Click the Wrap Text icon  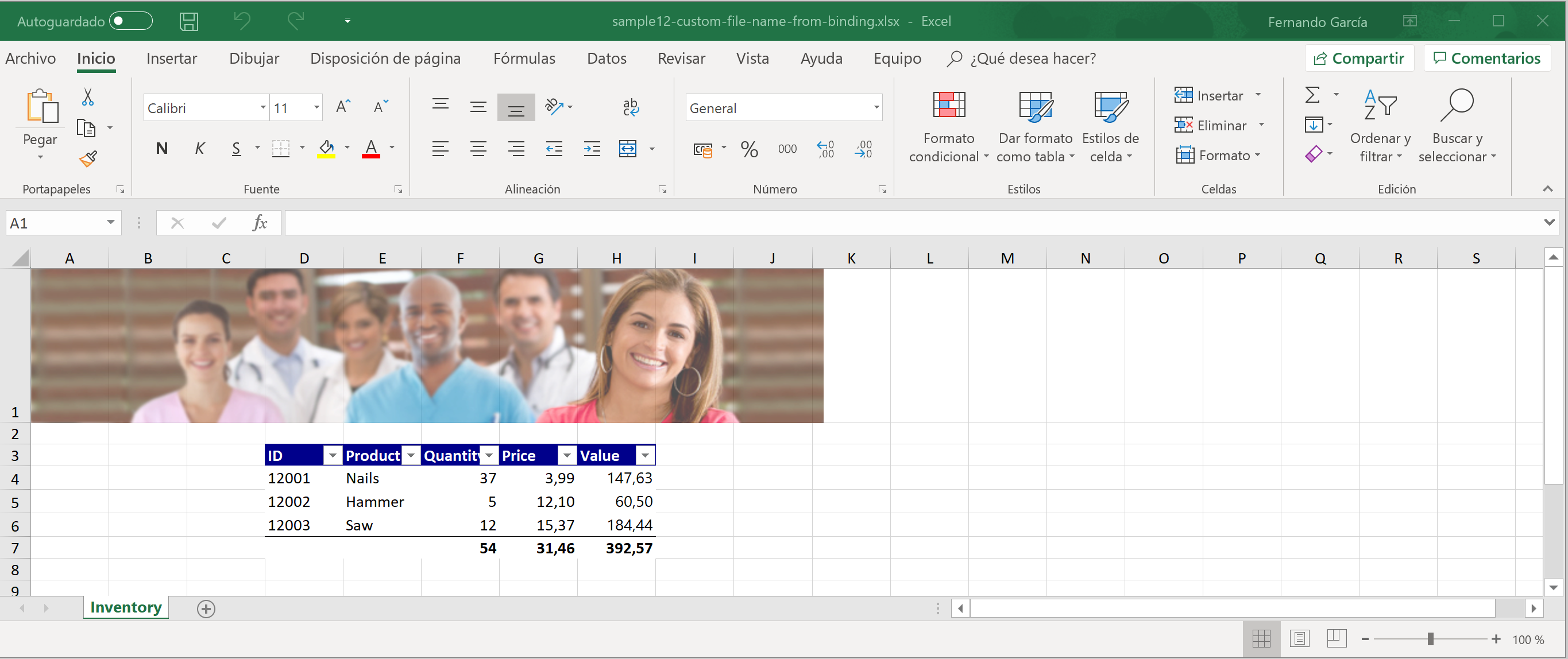click(x=631, y=107)
